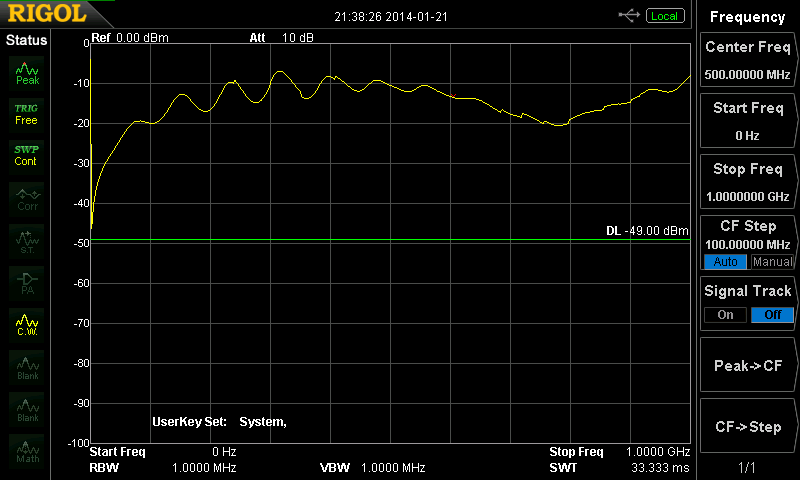Select the PA preamplifier icon

tap(27, 281)
